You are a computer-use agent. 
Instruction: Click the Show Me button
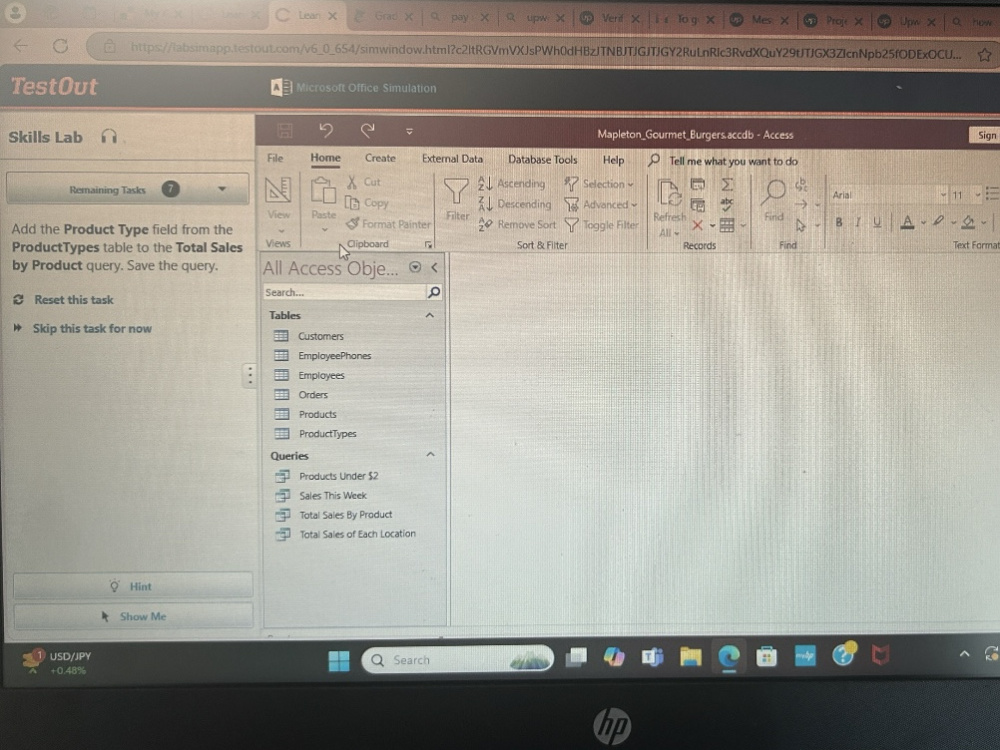pyautogui.click(x=133, y=617)
